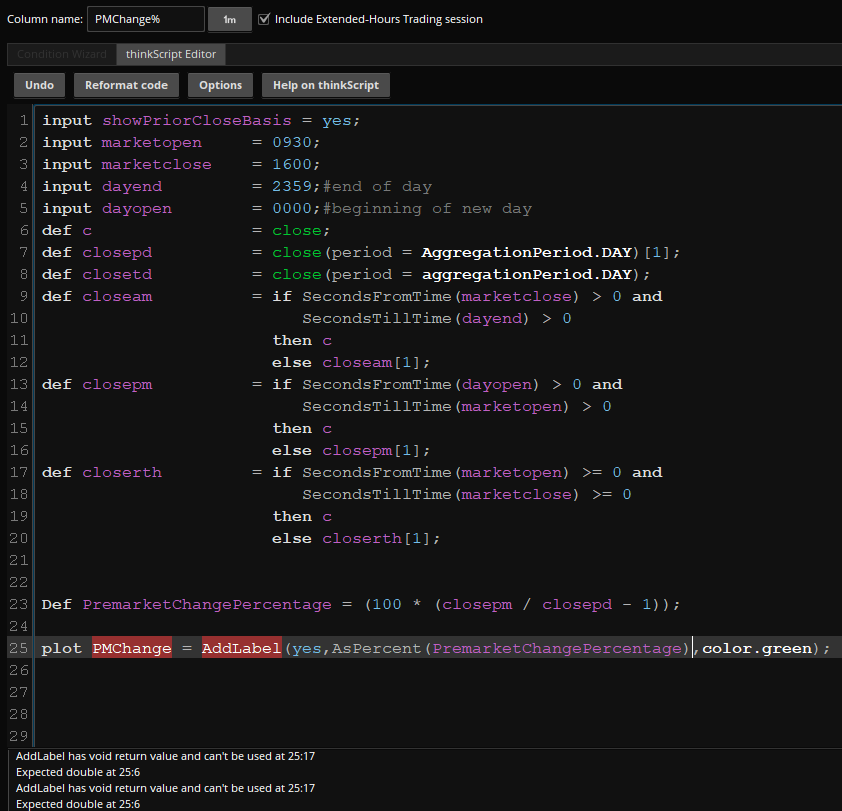Click the Reformat code button
This screenshot has width=842, height=811.
[126, 85]
